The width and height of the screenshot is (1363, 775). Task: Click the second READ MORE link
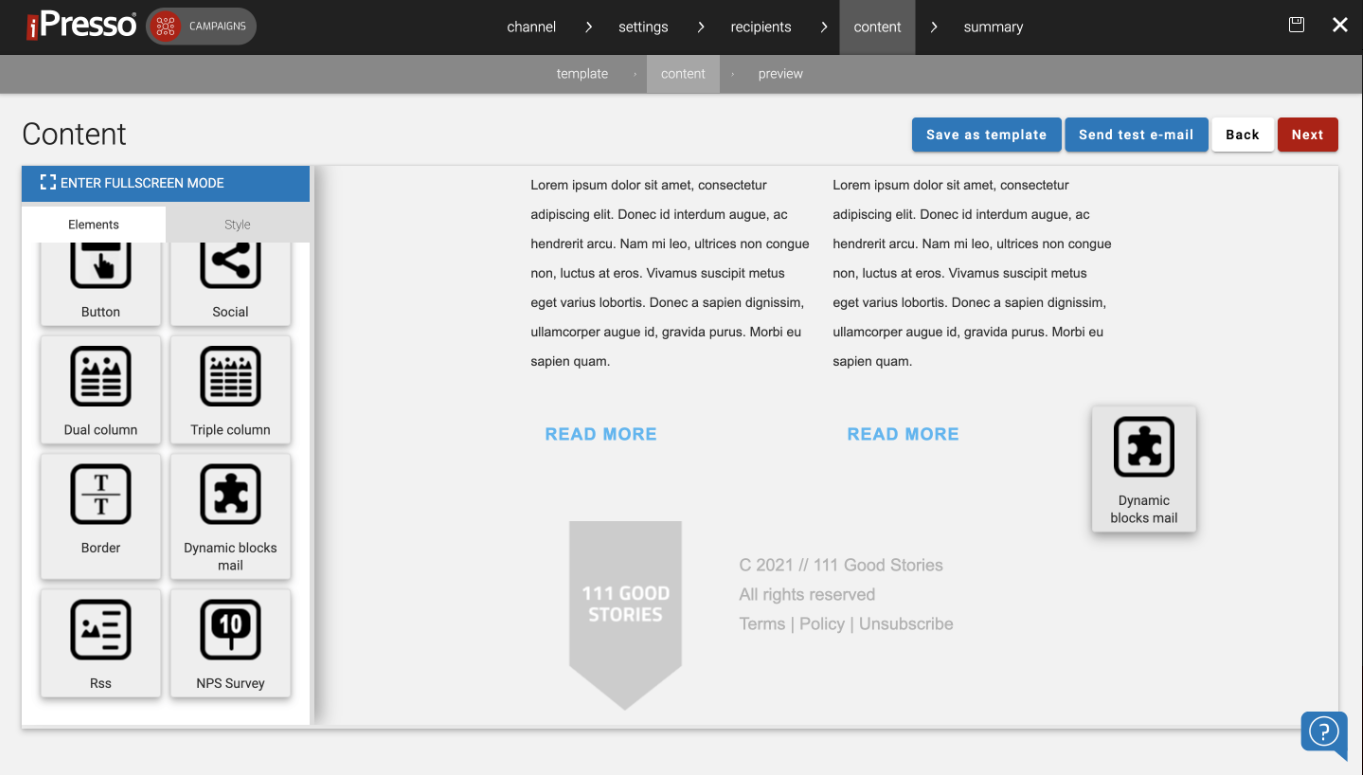click(x=903, y=434)
